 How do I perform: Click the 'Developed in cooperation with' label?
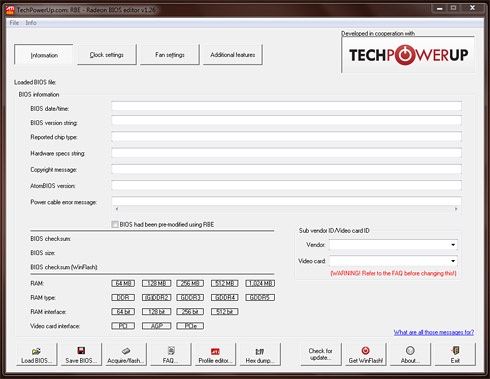(378, 33)
